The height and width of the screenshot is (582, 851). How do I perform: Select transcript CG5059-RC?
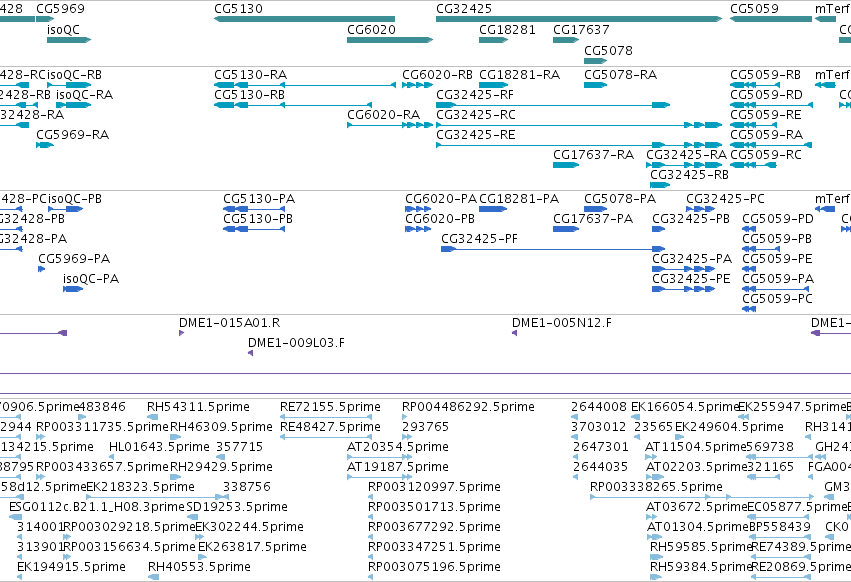tap(753, 165)
